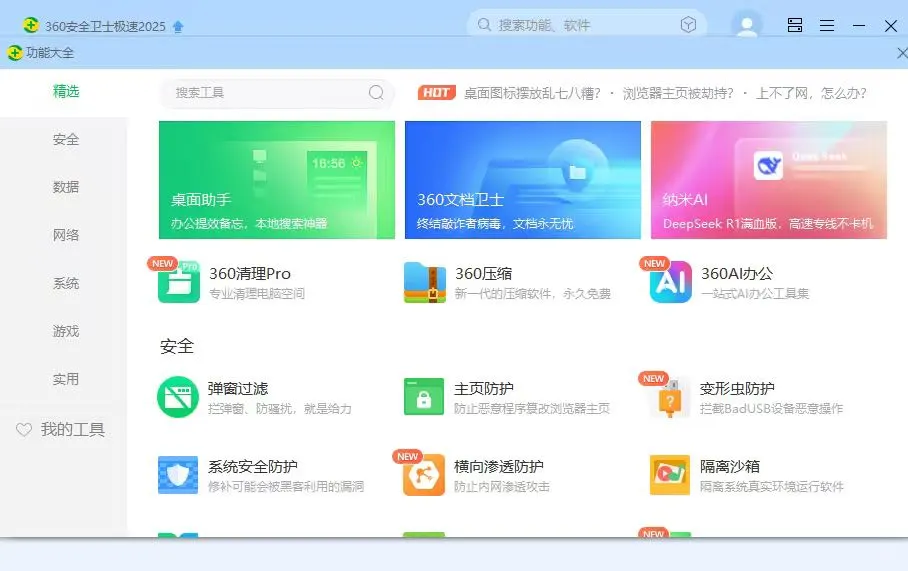
Task: Select the 精选 tab
Action: pyautogui.click(x=65, y=91)
